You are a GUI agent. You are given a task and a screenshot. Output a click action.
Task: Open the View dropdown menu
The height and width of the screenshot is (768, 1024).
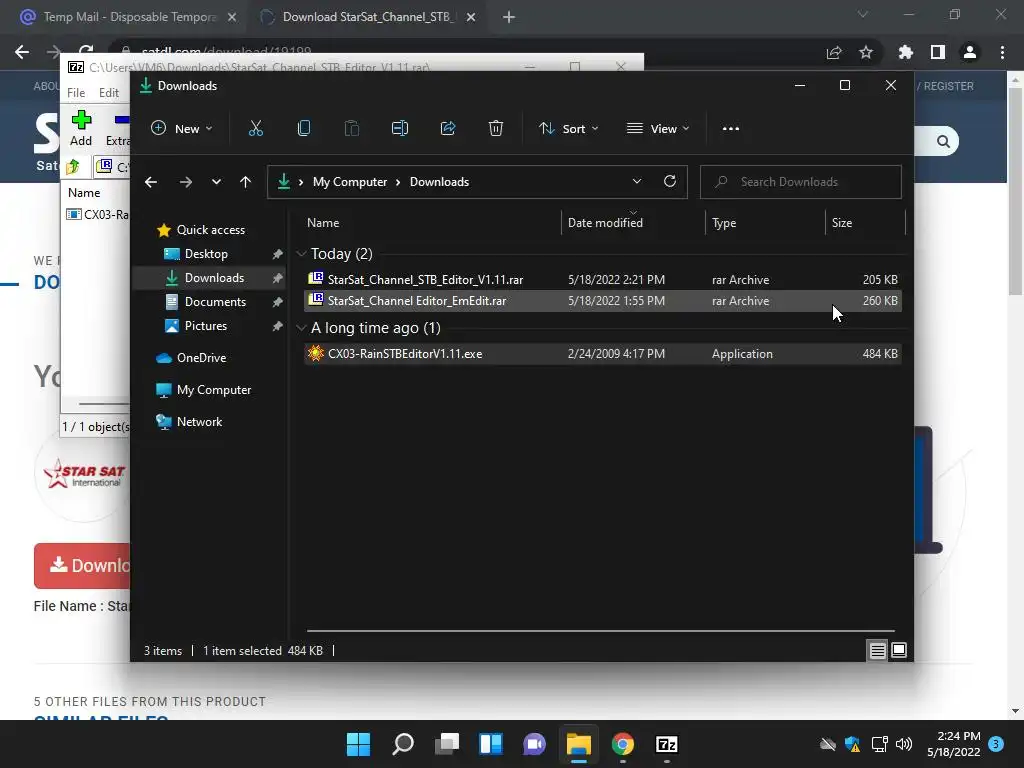[x=658, y=129]
